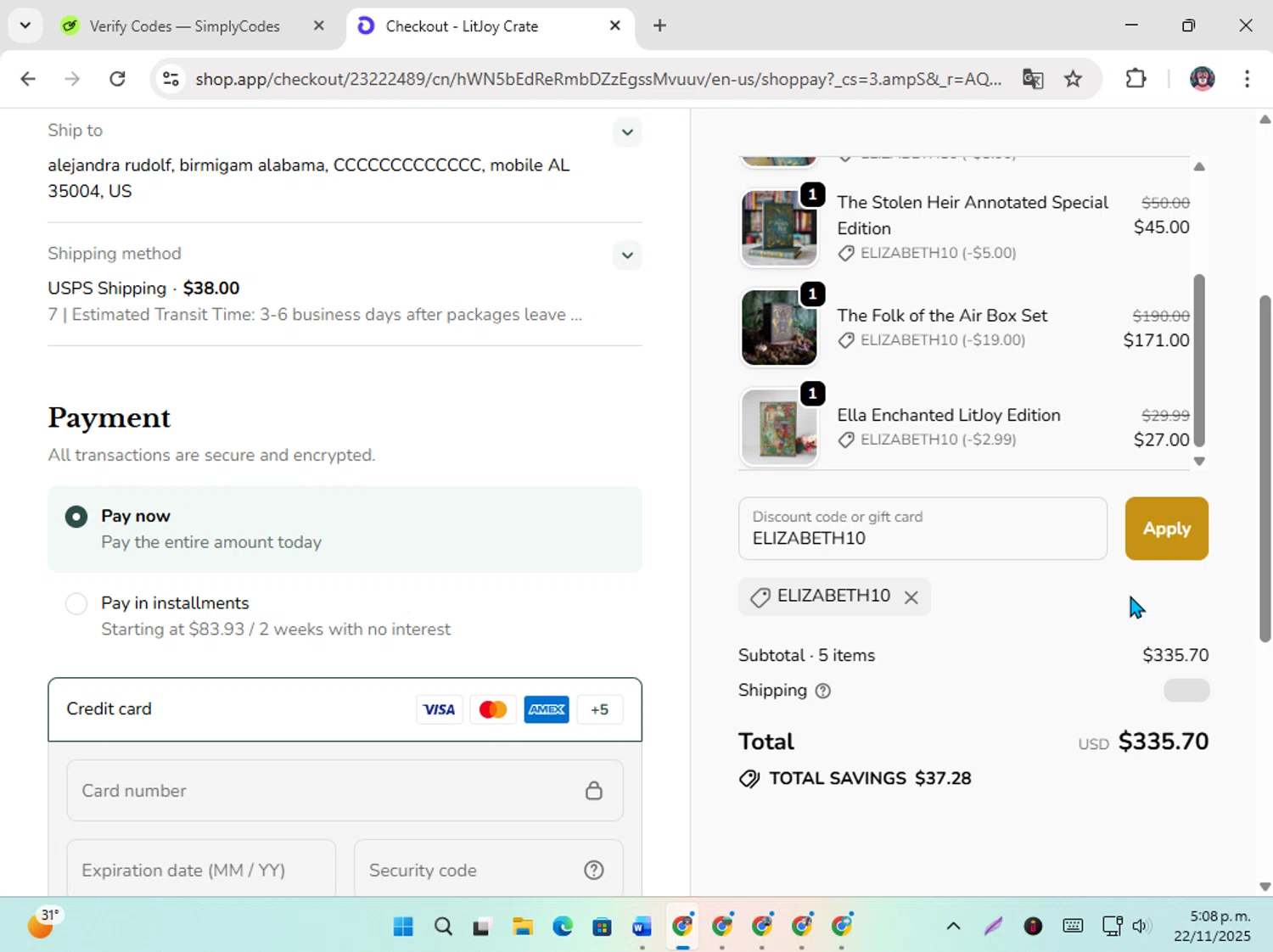Close the Verify Codes SimplyCodes tab
Viewport: 1273px width, 952px height.
[x=319, y=25]
